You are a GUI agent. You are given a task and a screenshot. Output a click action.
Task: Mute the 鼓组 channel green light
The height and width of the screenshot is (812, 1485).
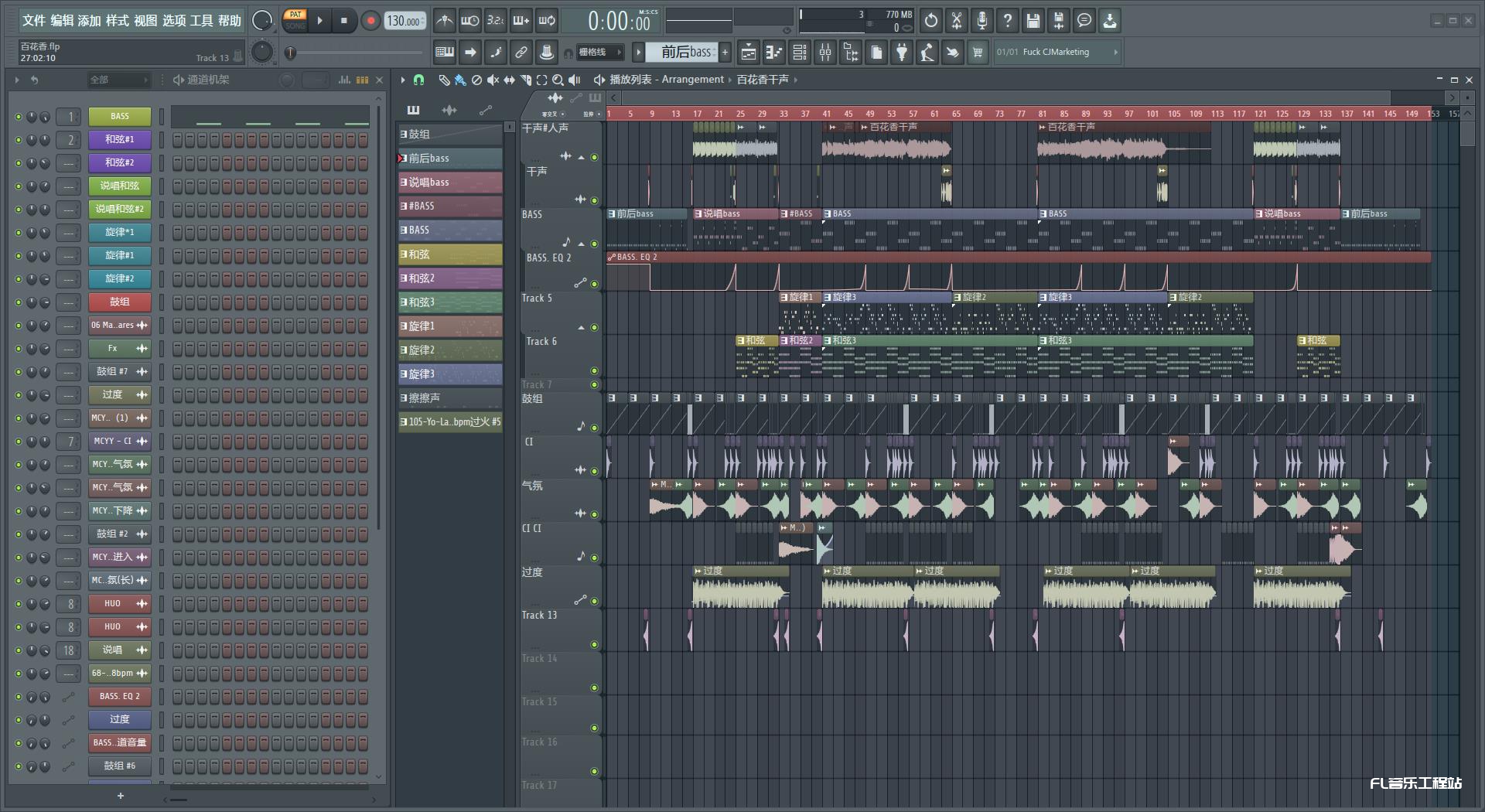[x=19, y=302]
